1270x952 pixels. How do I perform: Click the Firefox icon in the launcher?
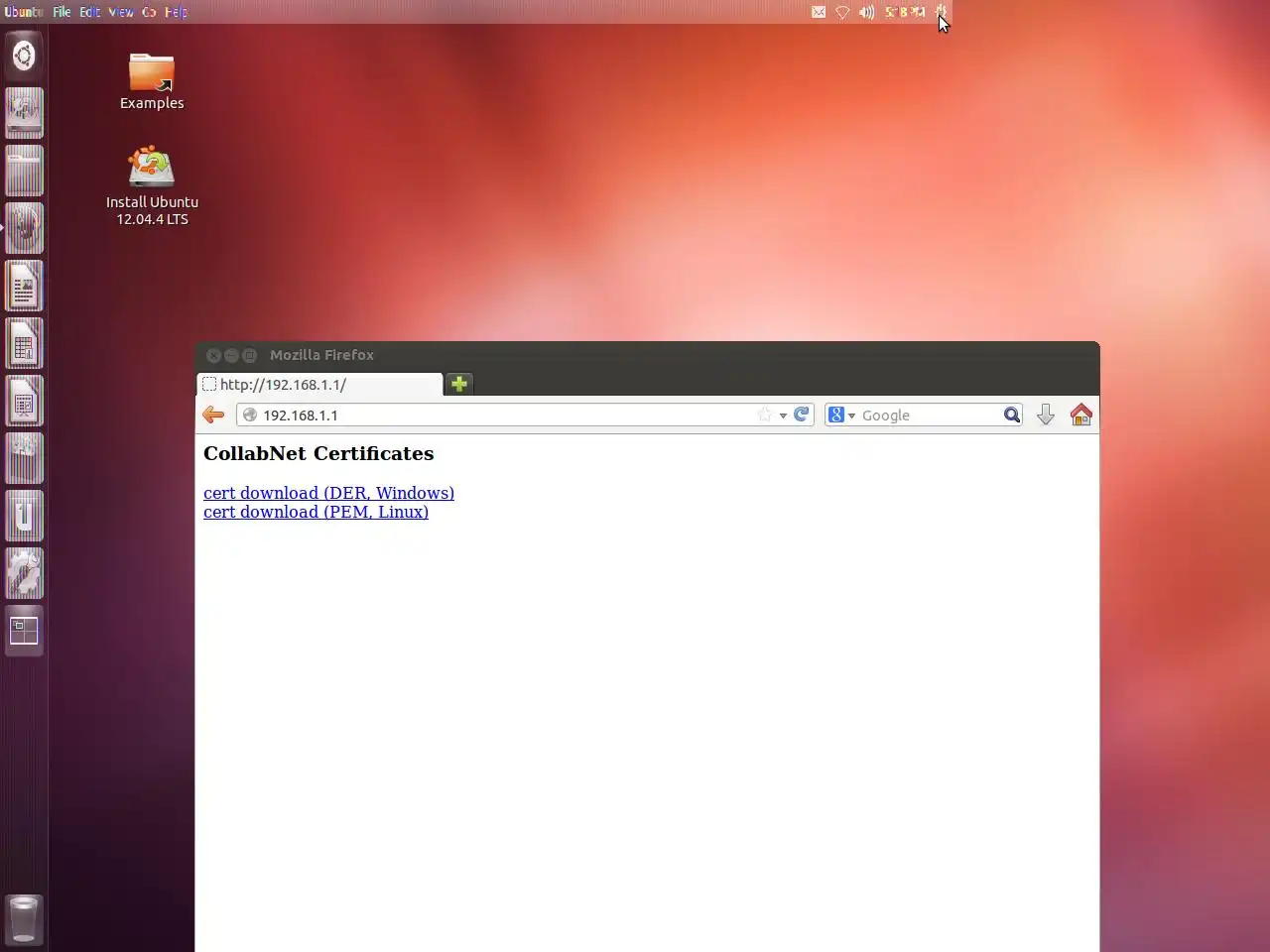24,227
